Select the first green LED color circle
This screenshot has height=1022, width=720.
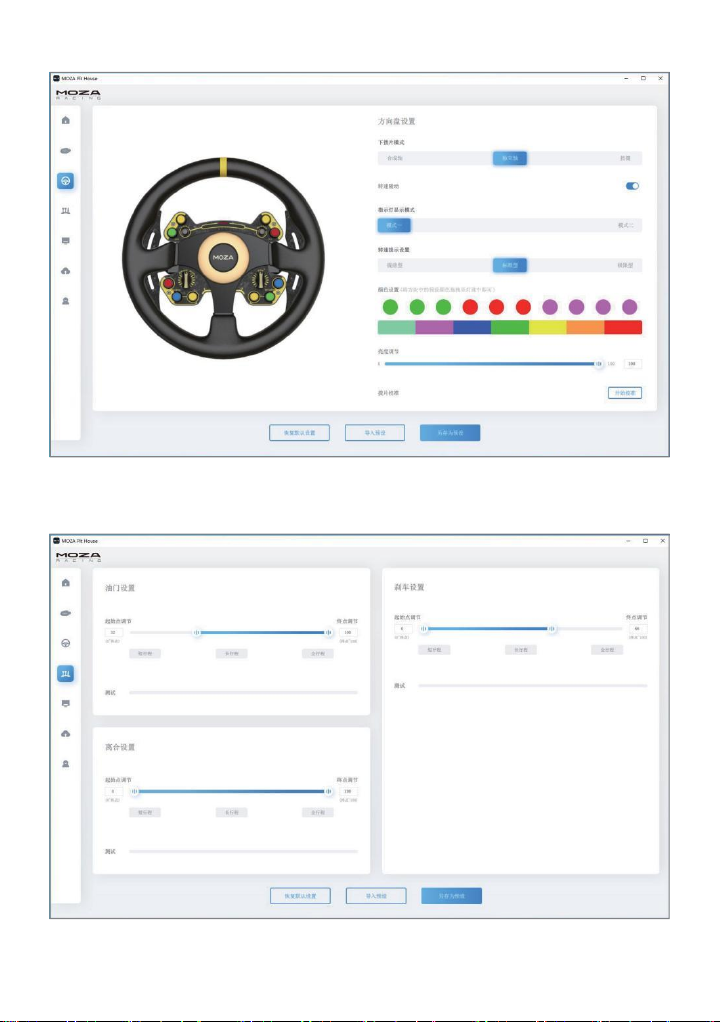[x=390, y=307]
